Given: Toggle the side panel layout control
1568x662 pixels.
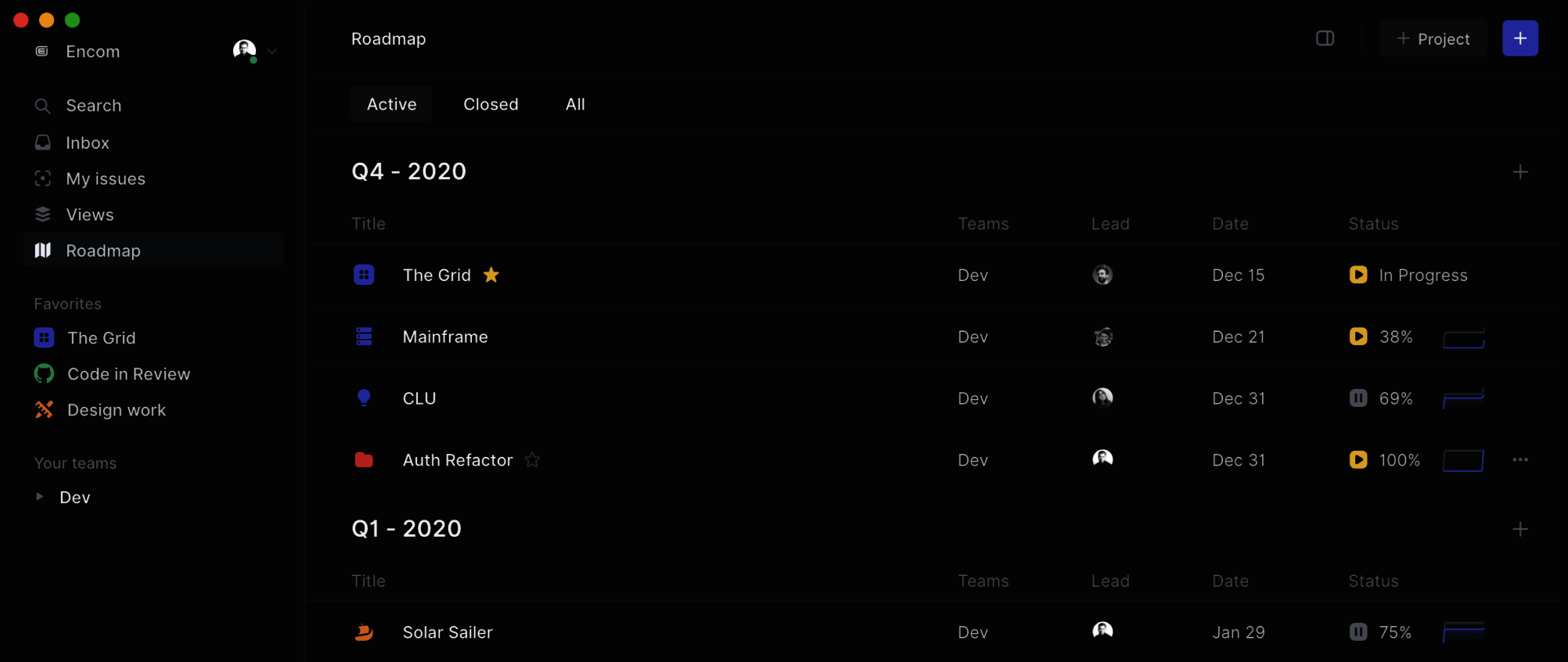Looking at the screenshot, I should pyautogui.click(x=1325, y=38).
